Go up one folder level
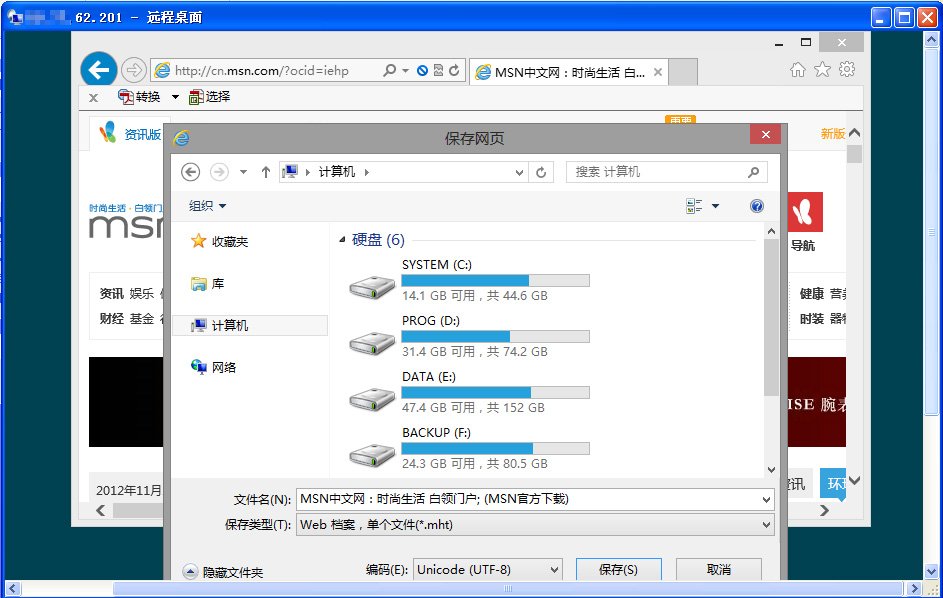943x598 pixels. [x=266, y=172]
